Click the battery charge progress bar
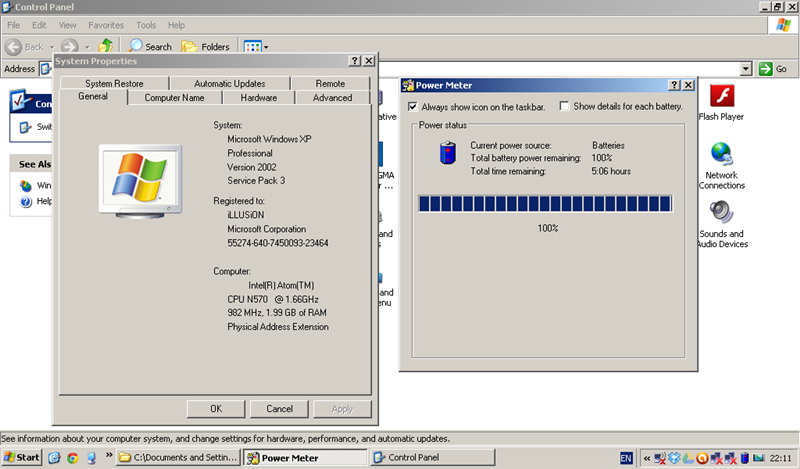The width and height of the screenshot is (800, 469). (545, 204)
